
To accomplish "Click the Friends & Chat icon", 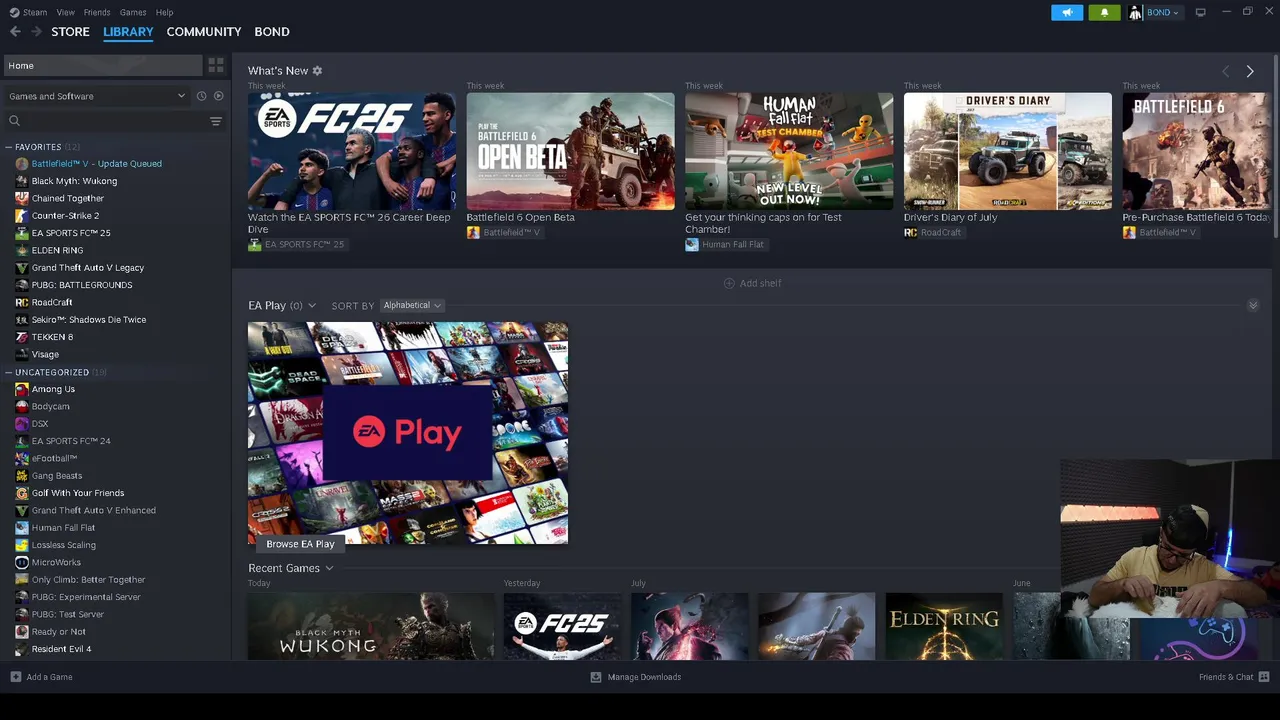I will coord(1264,677).
